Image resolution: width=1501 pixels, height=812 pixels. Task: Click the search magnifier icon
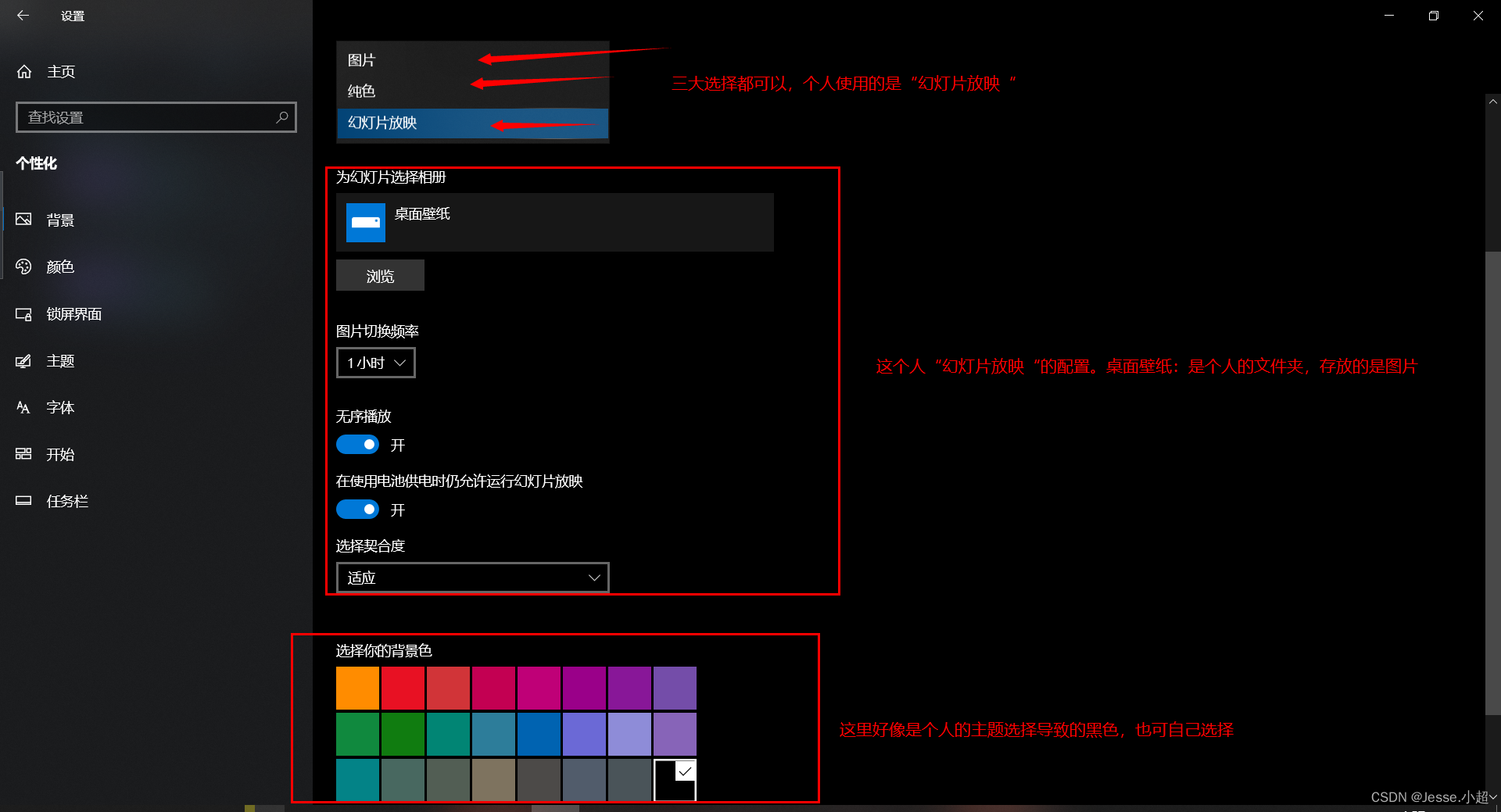tap(282, 117)
